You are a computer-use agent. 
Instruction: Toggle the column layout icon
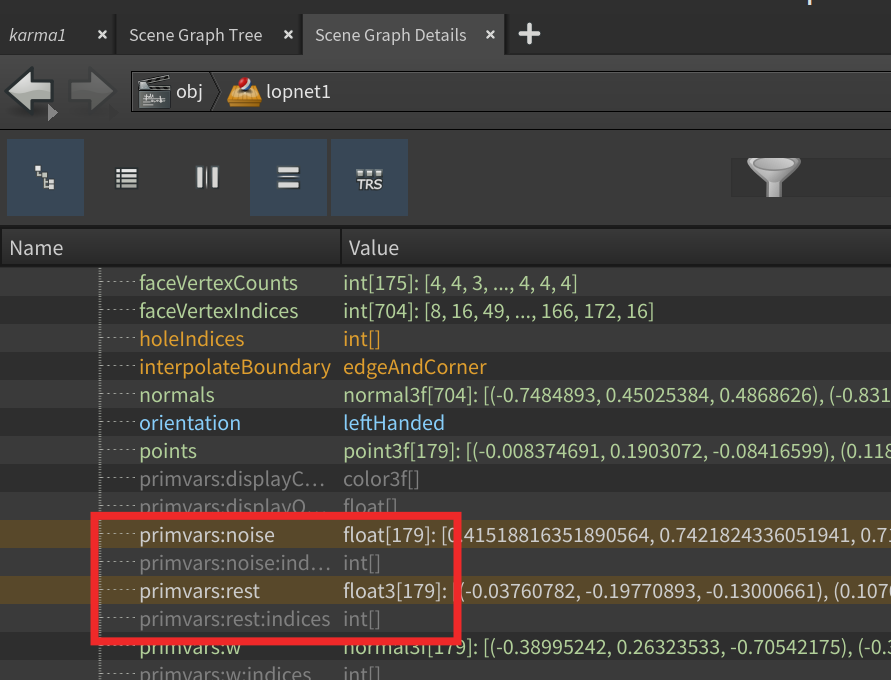[x=207, y=177]
